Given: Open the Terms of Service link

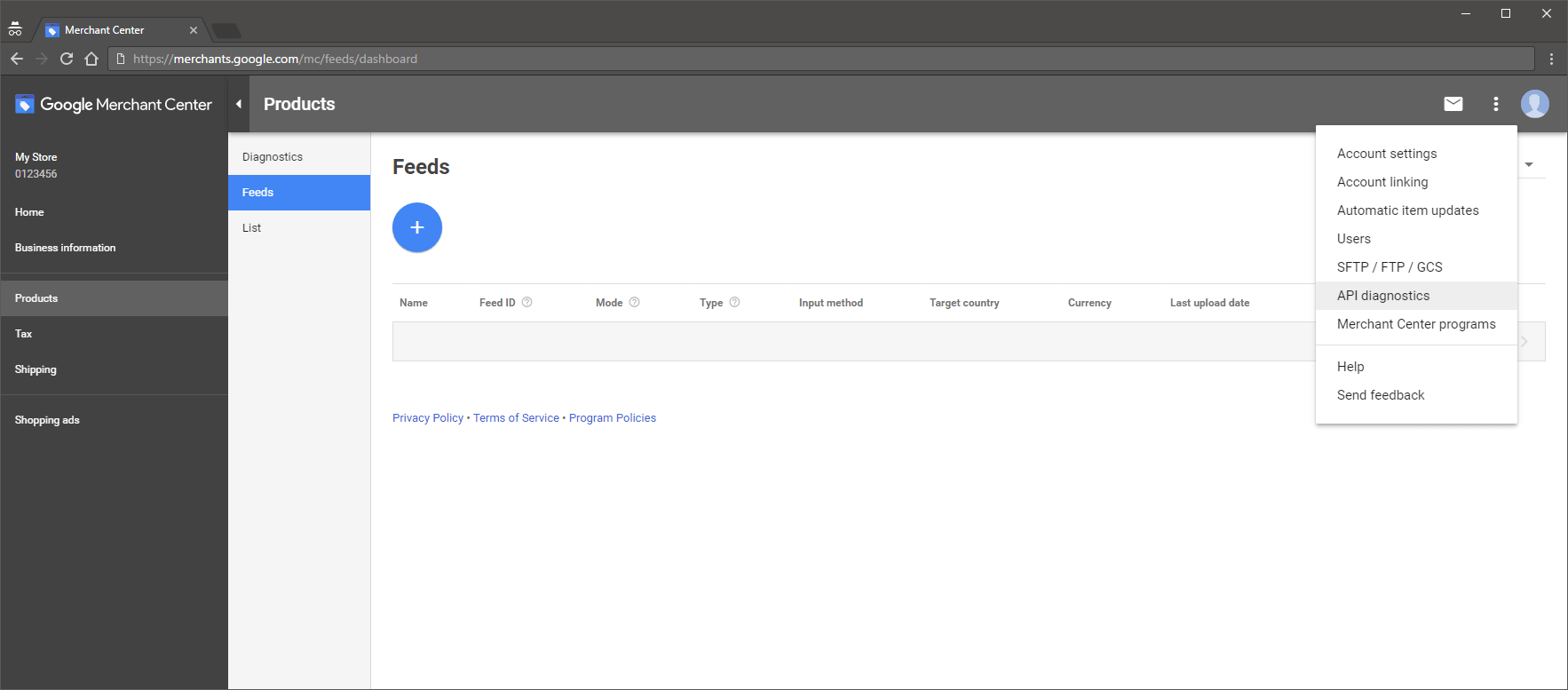Looking at the screenshot, I should tap(516, 418).
